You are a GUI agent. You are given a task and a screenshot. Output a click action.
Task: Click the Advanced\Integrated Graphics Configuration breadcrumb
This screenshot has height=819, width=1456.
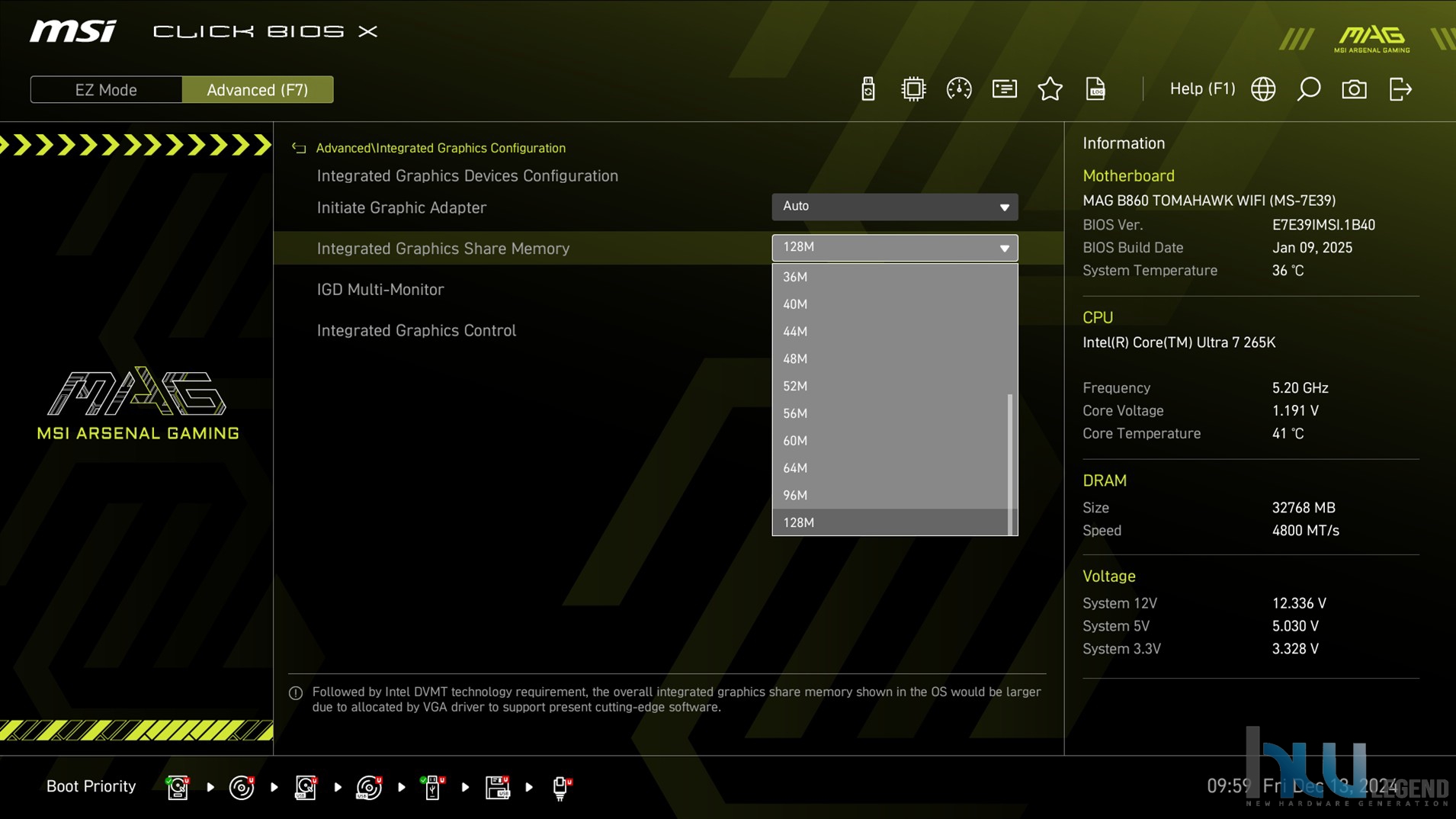point(441,148)
